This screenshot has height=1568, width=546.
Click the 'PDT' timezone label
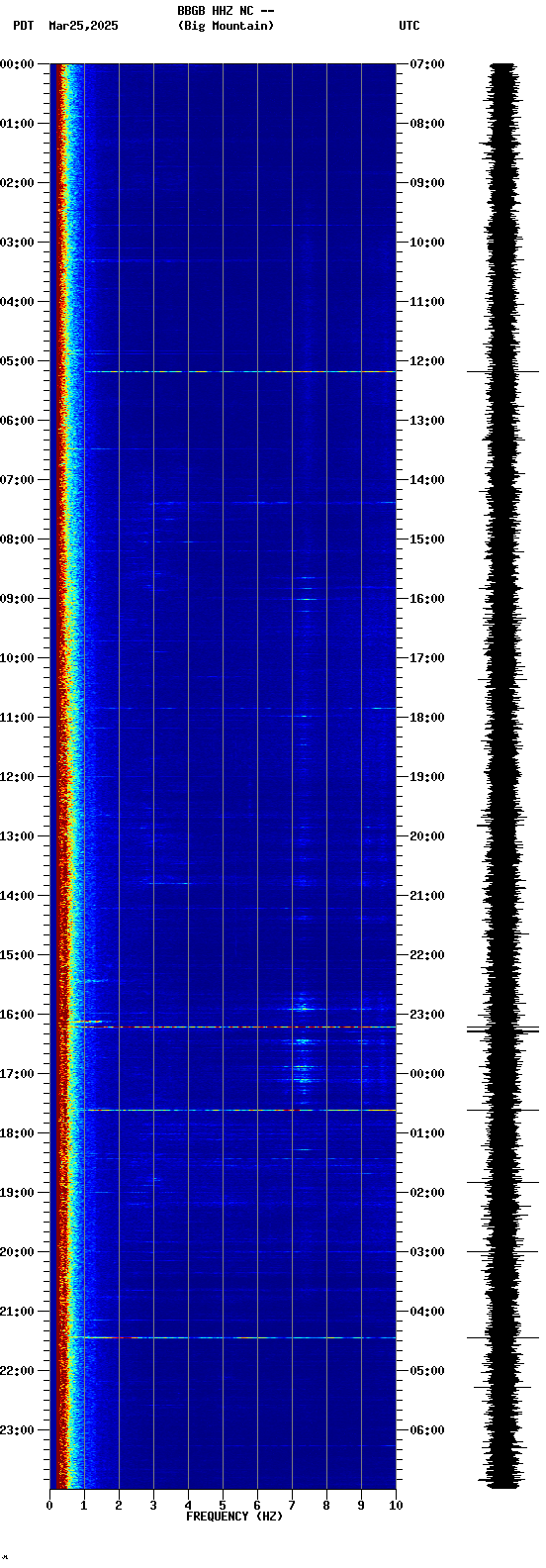[x=23, y=26]
